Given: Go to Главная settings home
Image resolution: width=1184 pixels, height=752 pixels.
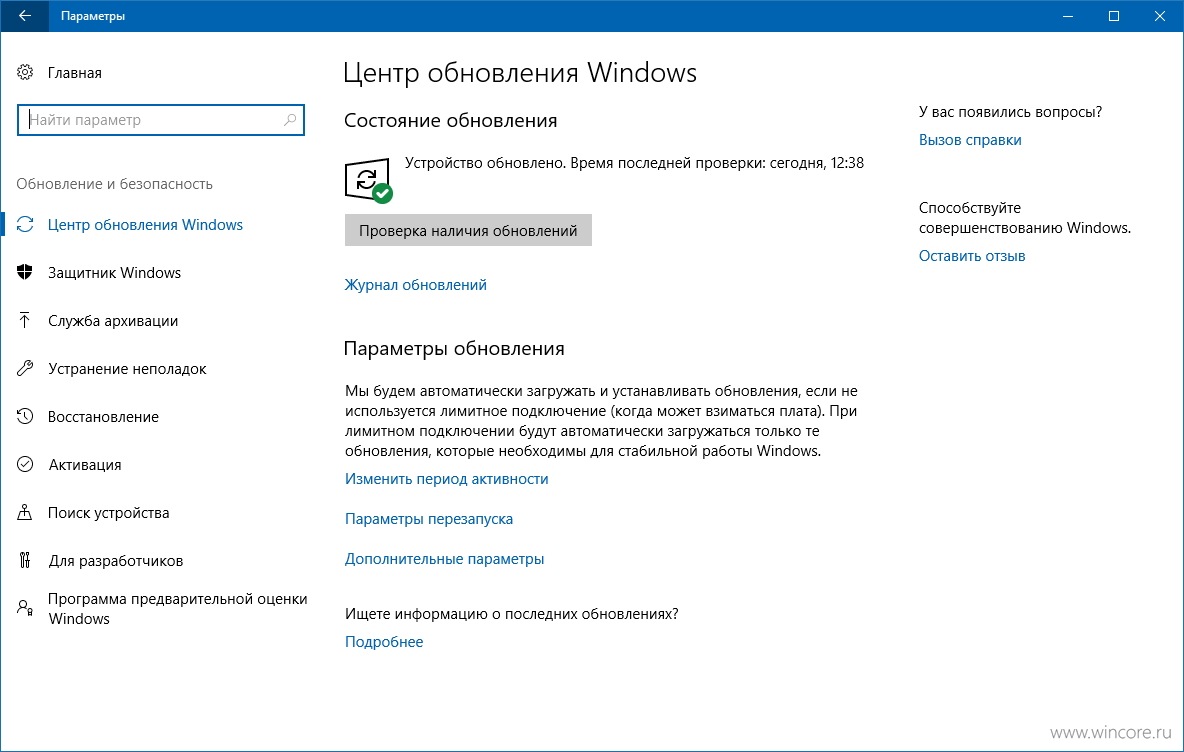Looking at the screenshot, I should [75, 72].
